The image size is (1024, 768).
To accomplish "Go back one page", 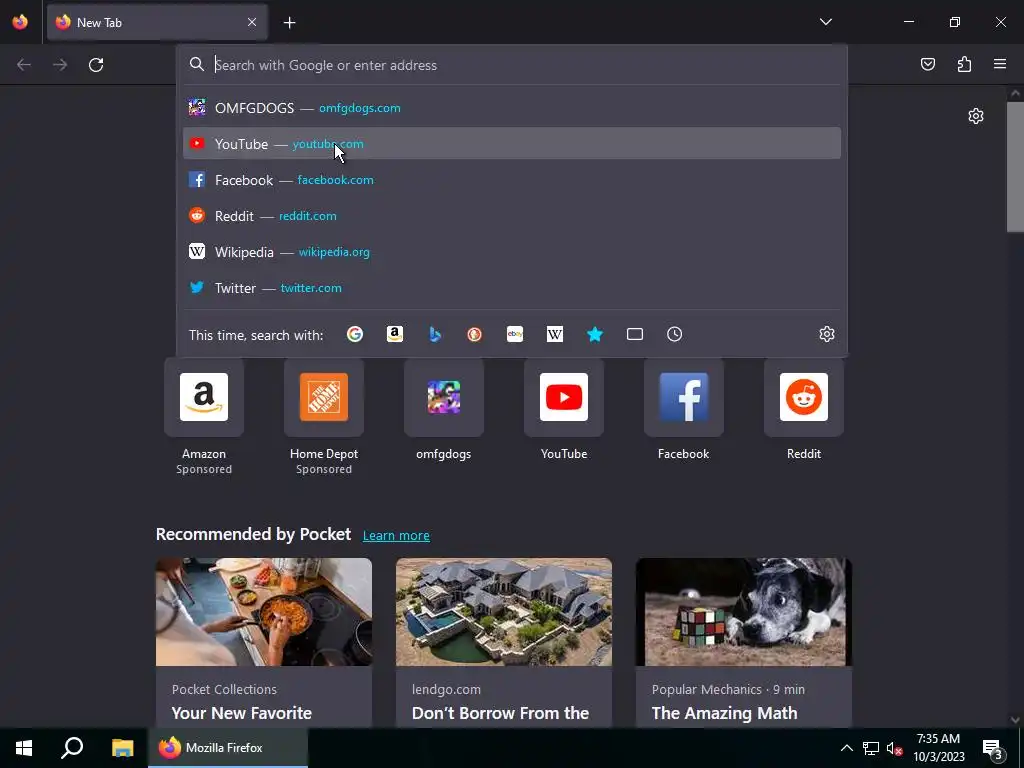I will (24, 65).
